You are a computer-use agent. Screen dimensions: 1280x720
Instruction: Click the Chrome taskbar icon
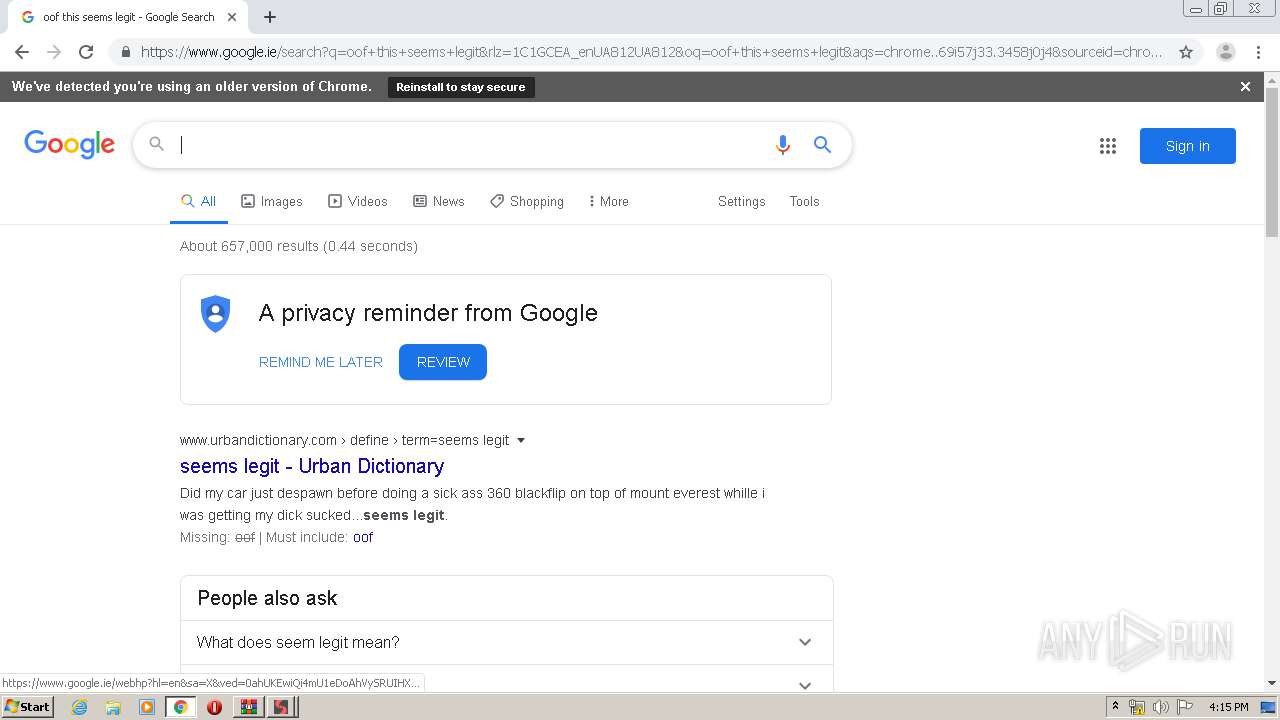pyautogui.click(x=181, y=707)
